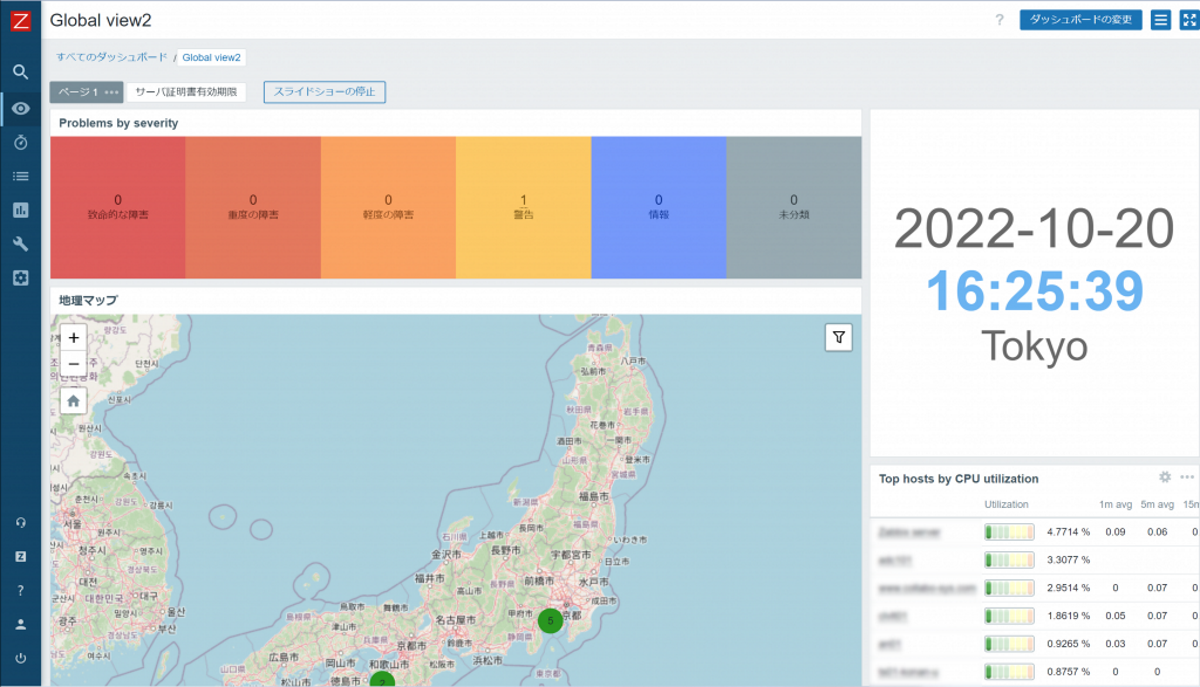Click the map filter funnel icon

click(x=838, y=338)
